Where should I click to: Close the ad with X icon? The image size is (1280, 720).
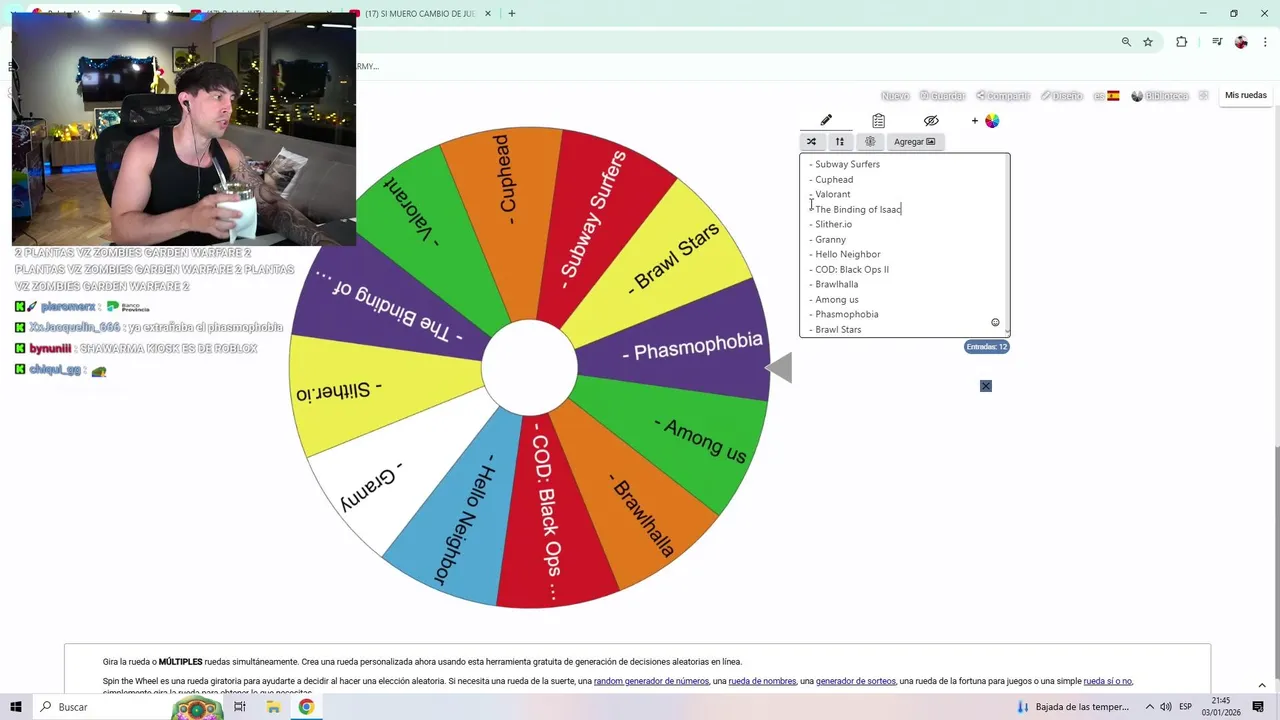click(x=985, y=386)
